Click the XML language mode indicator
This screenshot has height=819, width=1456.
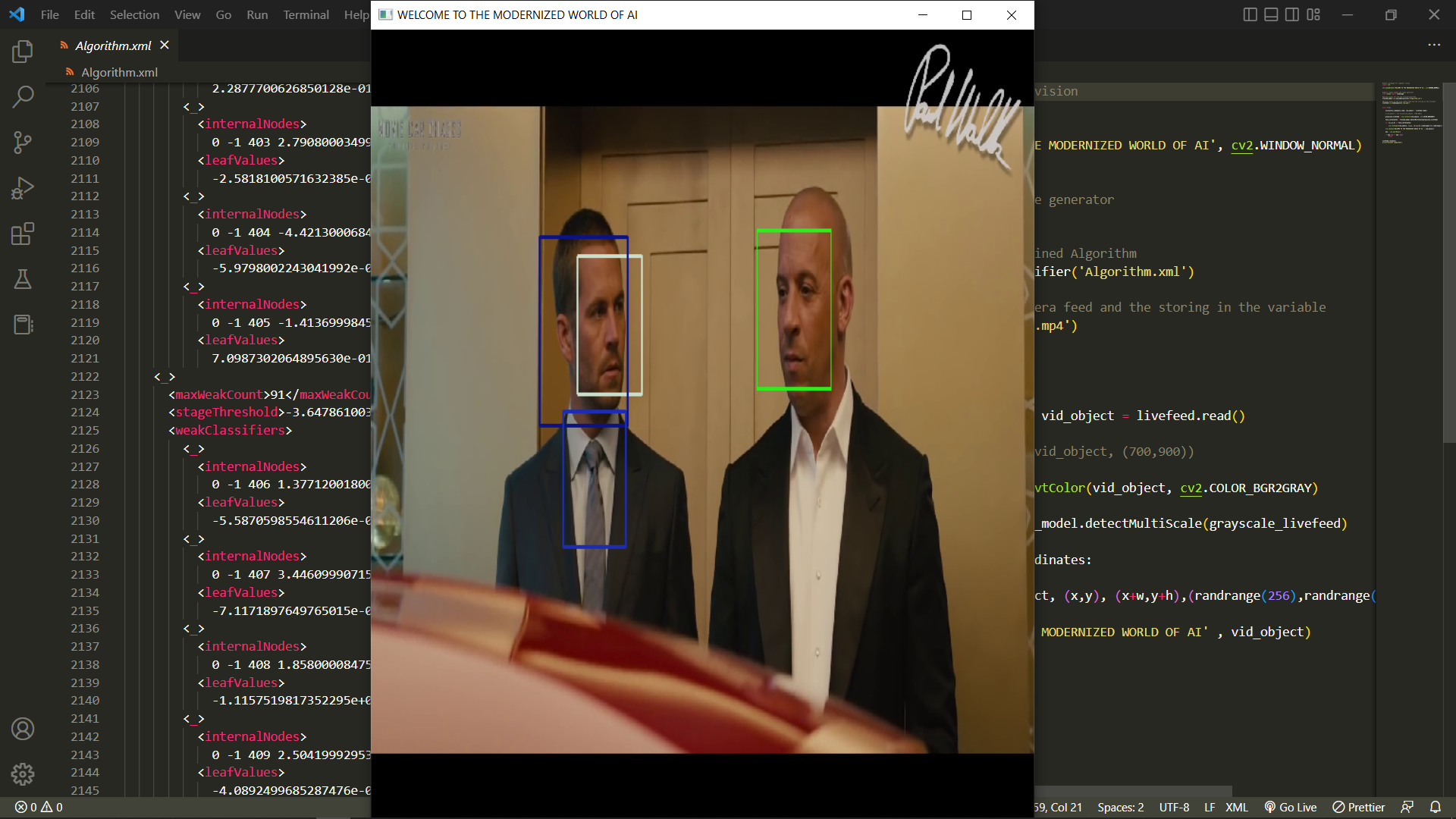click(1236, 807)
